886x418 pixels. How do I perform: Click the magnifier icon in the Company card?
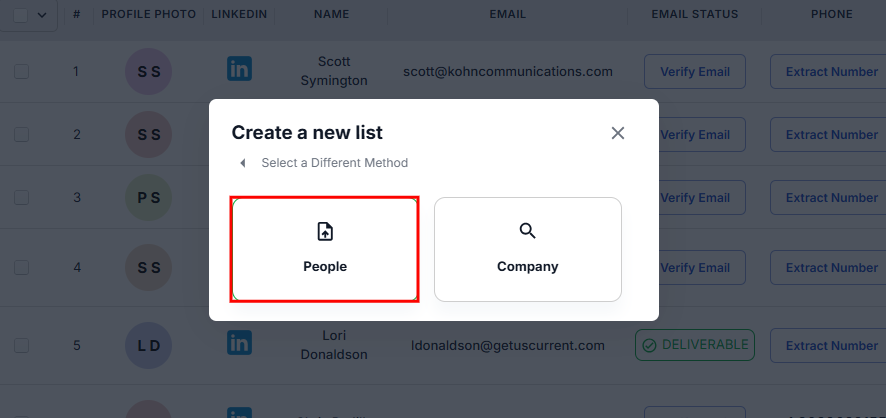pos(528,232)
